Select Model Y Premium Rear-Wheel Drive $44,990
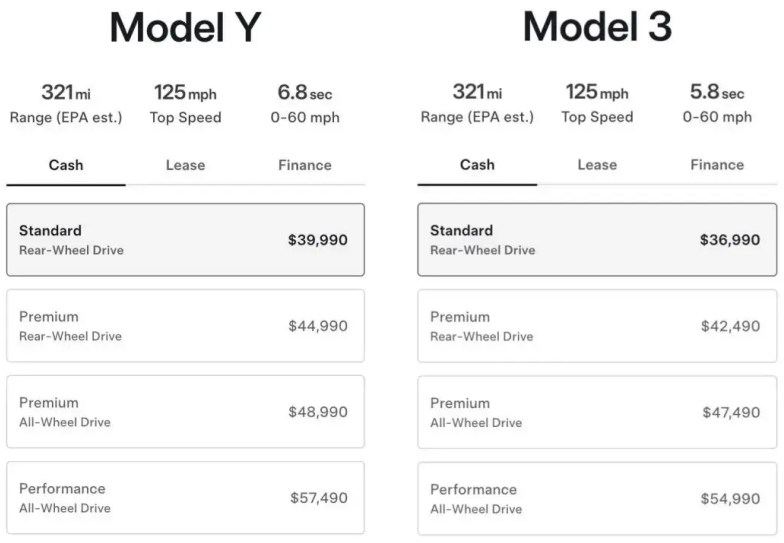784x543 pixels. [x=185, y=326]
